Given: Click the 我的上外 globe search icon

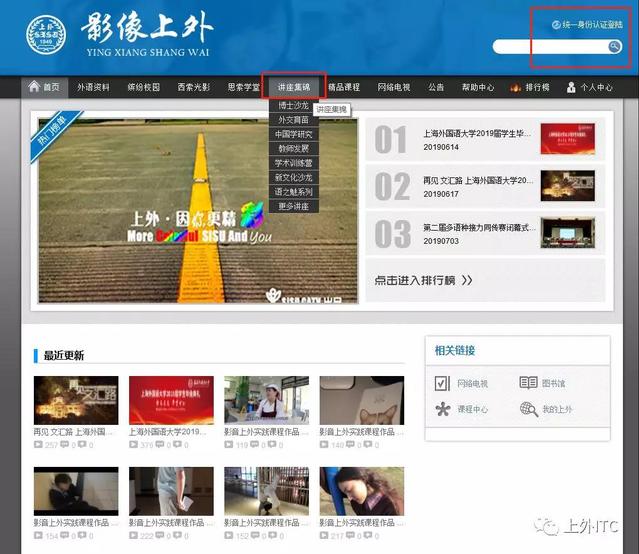Looking at the screenshot, I should 529,409.
